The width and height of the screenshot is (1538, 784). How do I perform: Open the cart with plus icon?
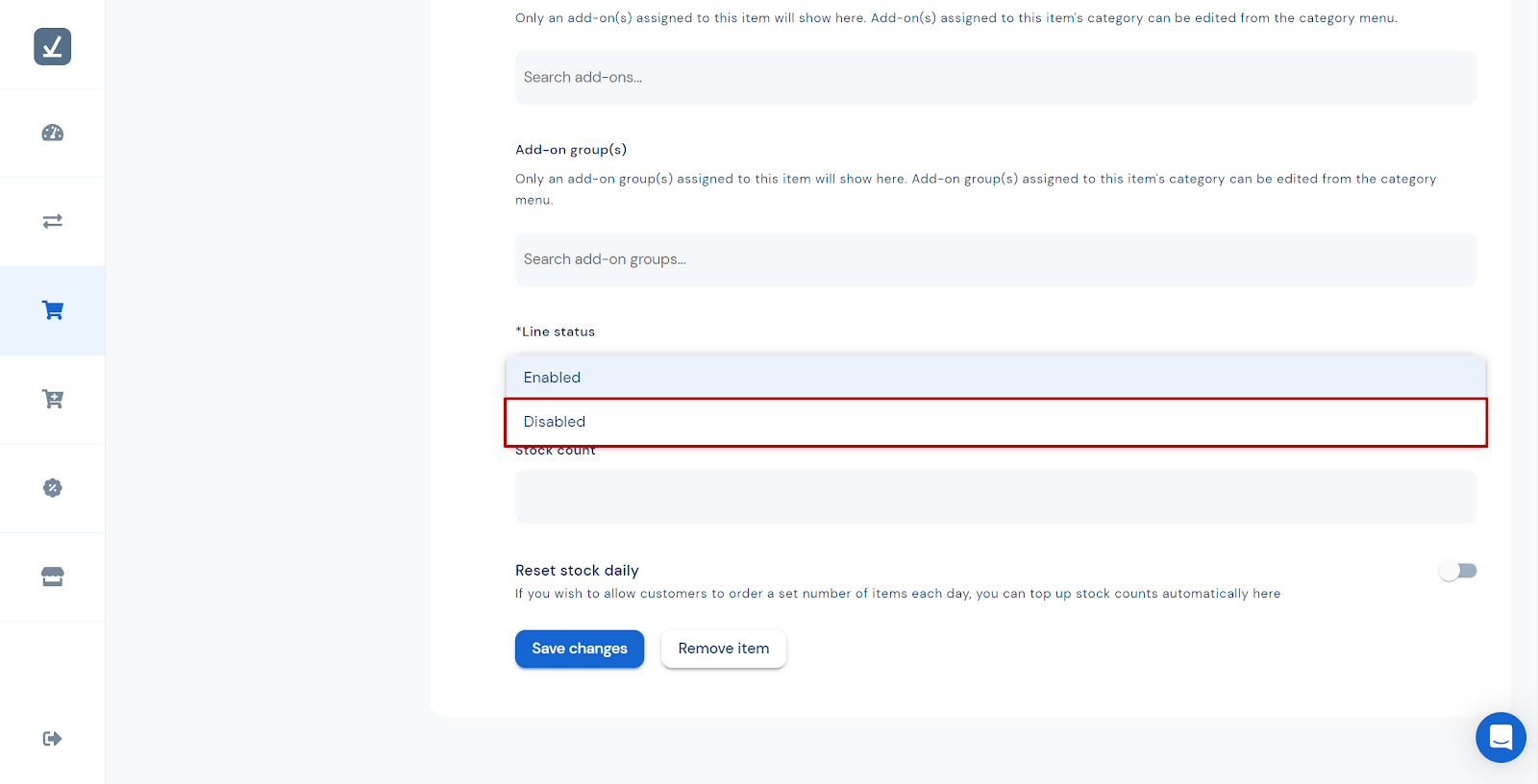click(x=53, y=399)
